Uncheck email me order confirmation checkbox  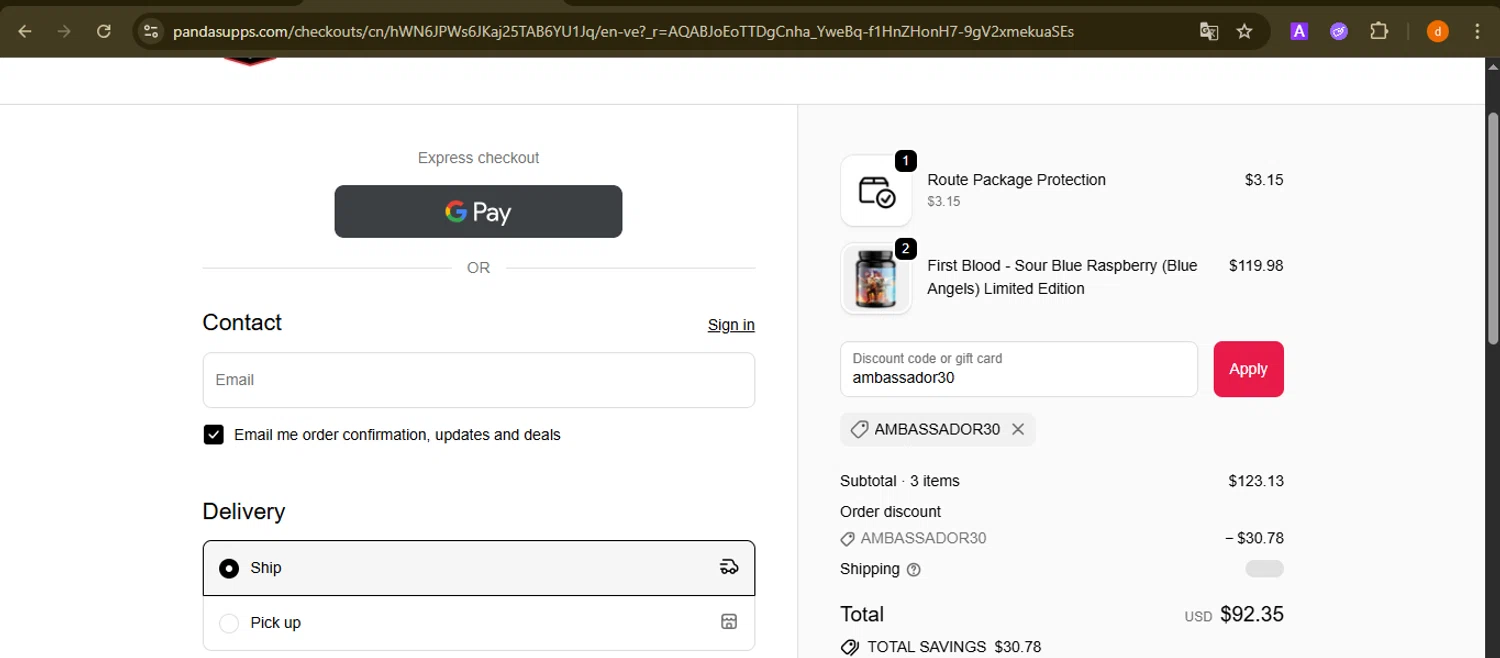point(213,434)
